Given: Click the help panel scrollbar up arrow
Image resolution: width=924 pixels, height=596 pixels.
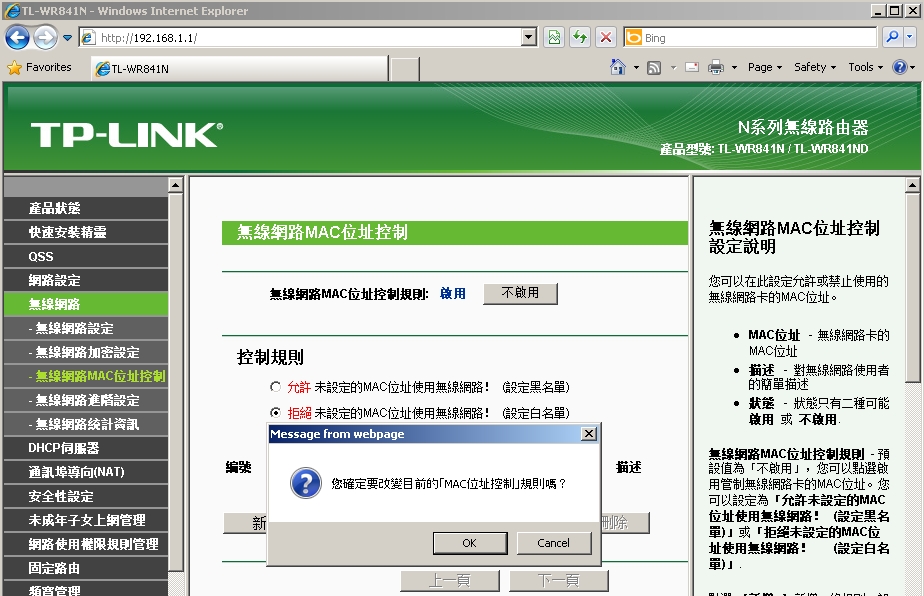Looking at the screenshot, I should [x=912, y=185].
